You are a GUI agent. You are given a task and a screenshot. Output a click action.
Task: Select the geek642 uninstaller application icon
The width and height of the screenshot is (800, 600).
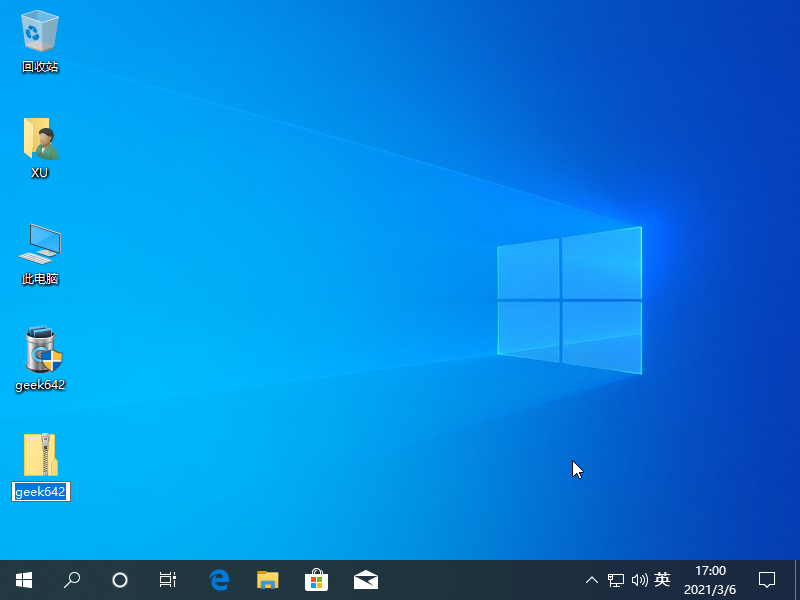click(40, 351)
